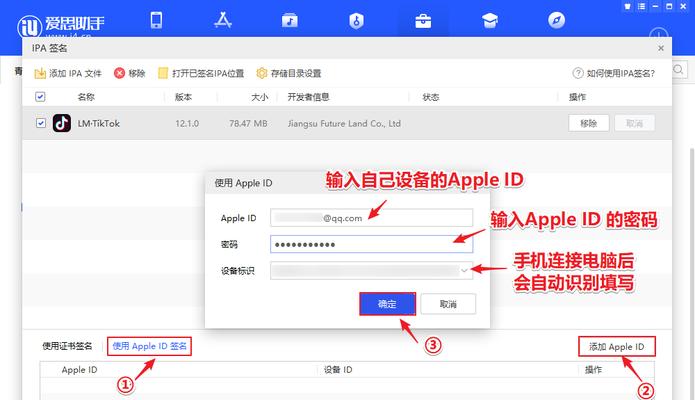The image size is (695, 400).
Task: Open the compass browser icon
Action: coord(556,20)
